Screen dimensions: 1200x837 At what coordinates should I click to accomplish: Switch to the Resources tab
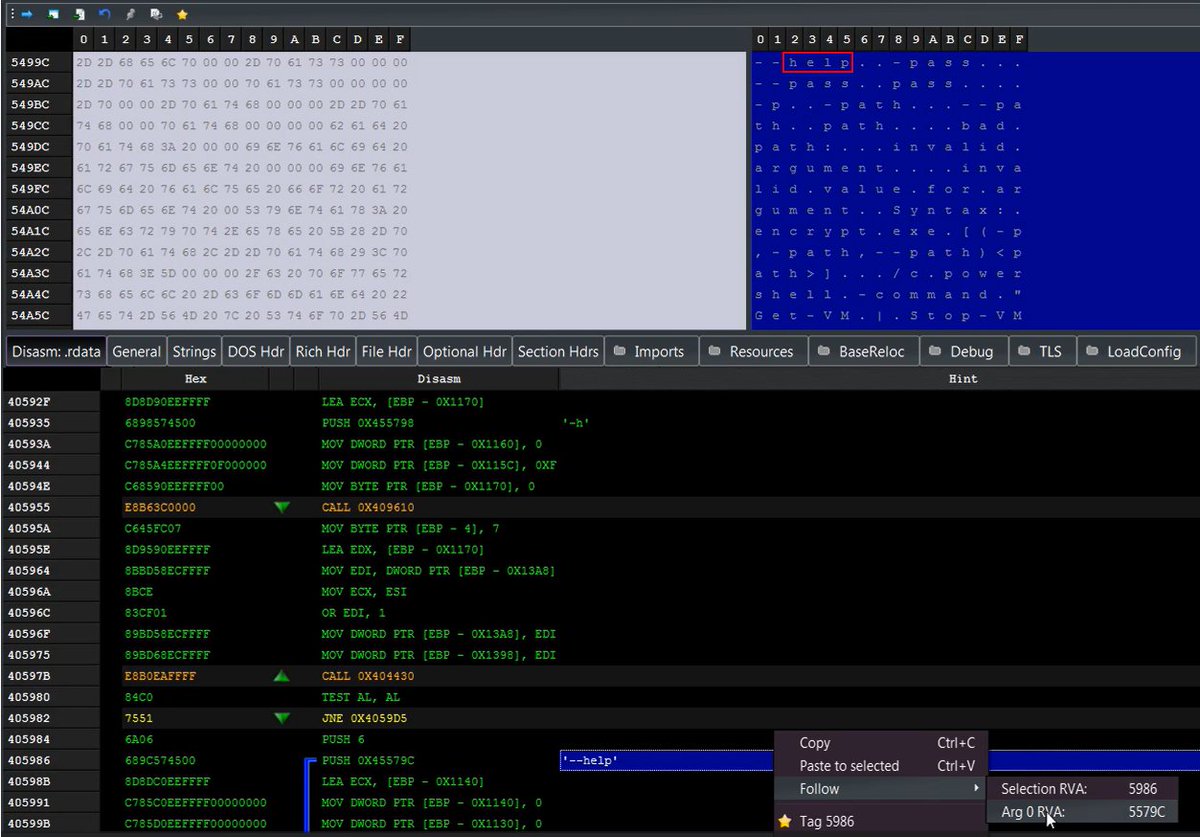(752, 351)
